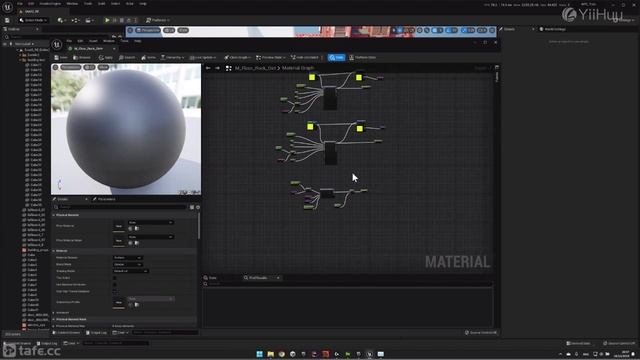Open the preview Show dropdown
The image size is (640, 360).
click(x=103, y=67)
